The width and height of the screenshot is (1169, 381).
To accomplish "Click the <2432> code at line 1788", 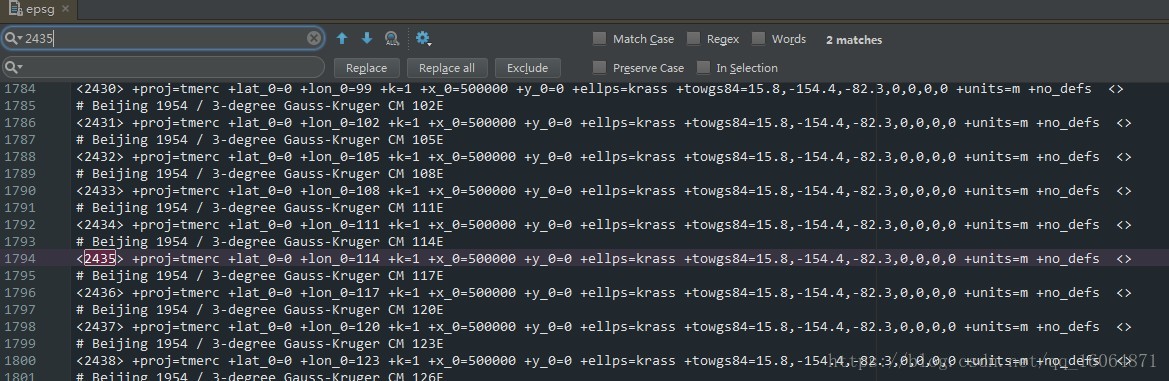I will [100, 157].
